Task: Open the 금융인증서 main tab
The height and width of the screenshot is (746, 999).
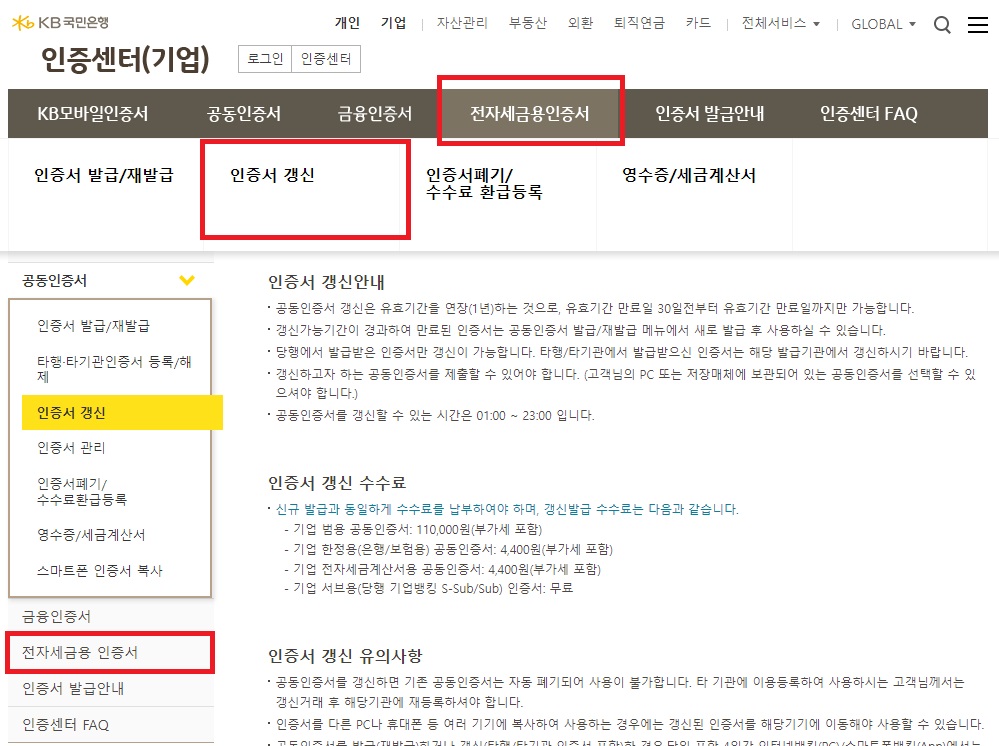Action: 375,113
